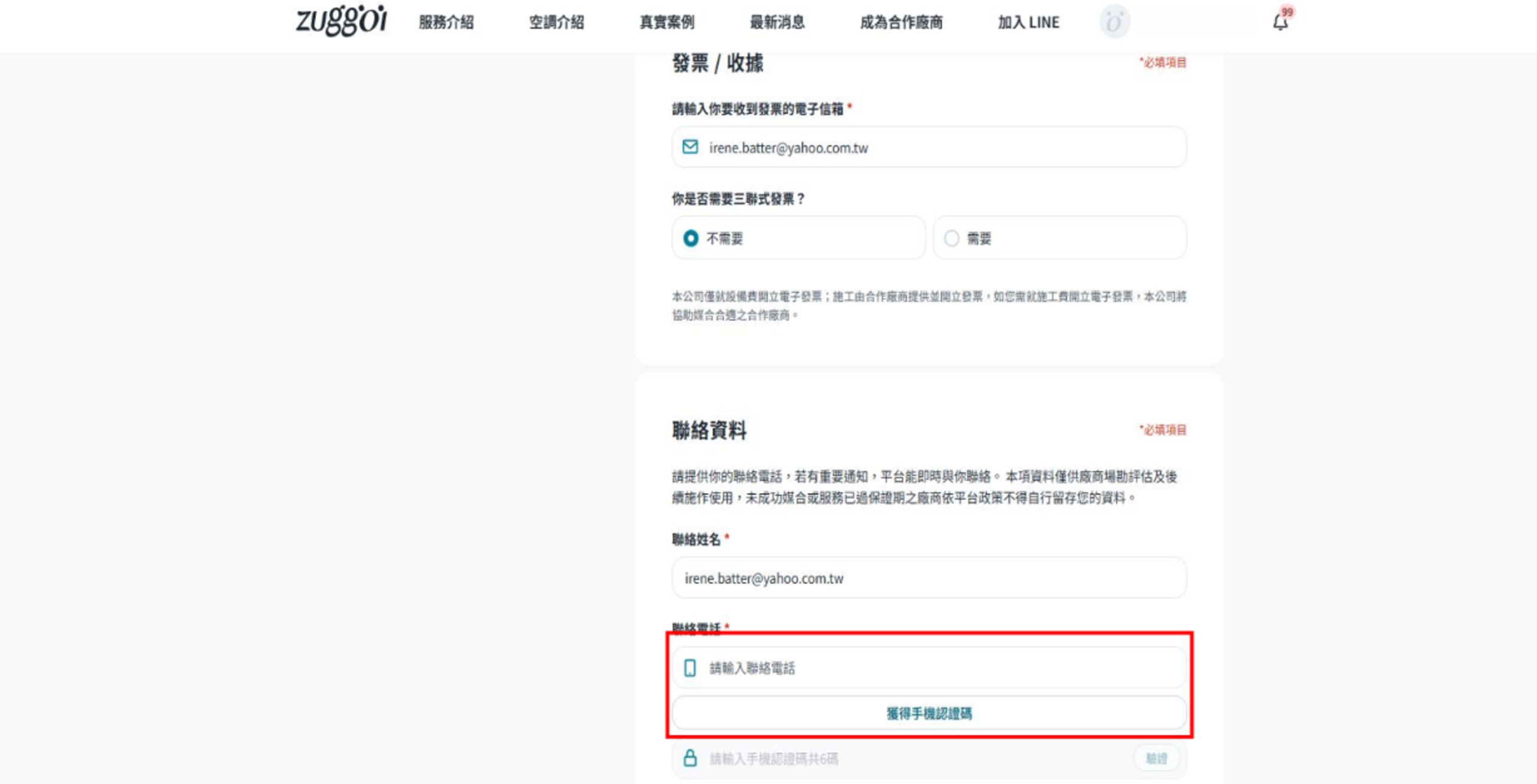This screenshot has width=1537, height=784.
Task: Focus the 6-digit verification code field
Action: click(x=929, y=758)
